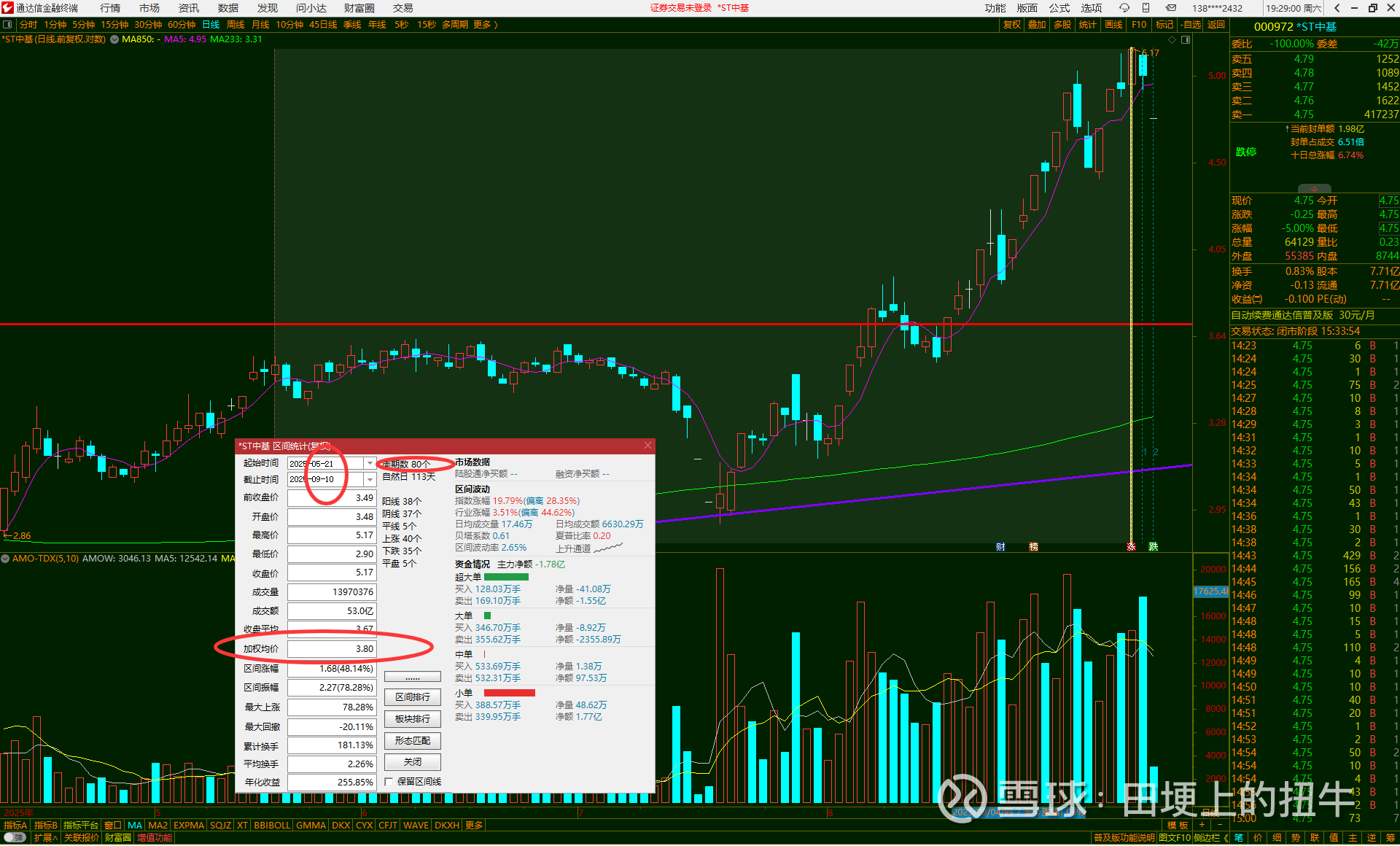
Task: Expand the 截止时间 date dropdown
Action: coord(370,480)
